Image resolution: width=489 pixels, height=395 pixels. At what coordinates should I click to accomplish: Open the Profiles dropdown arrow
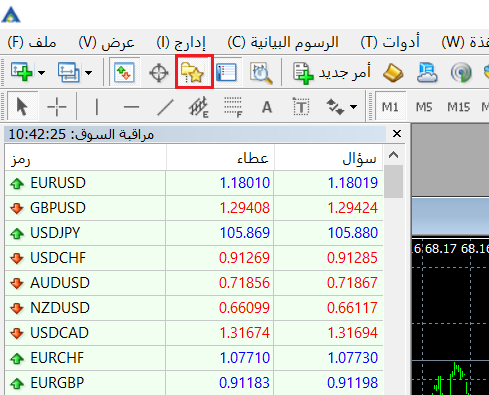88,72
